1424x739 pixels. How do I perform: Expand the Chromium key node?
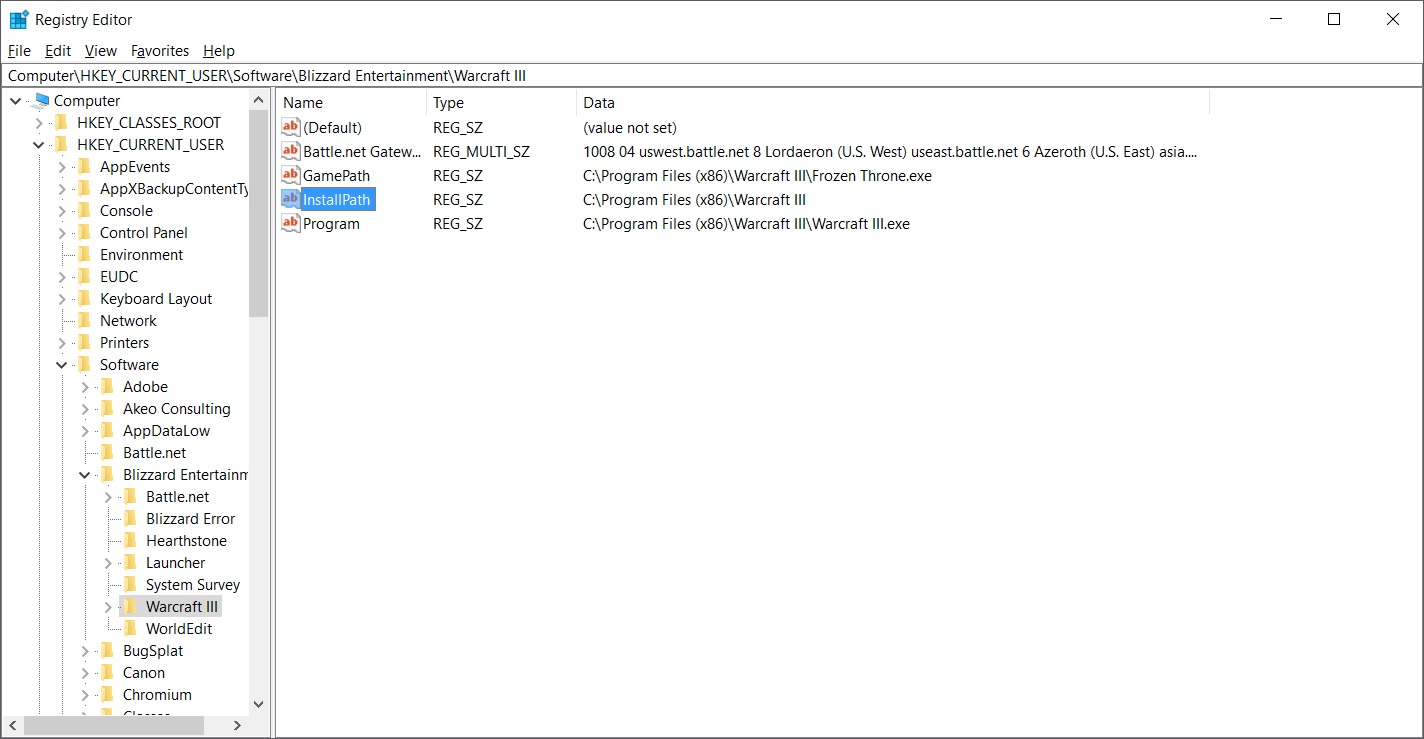coord(85,694)
